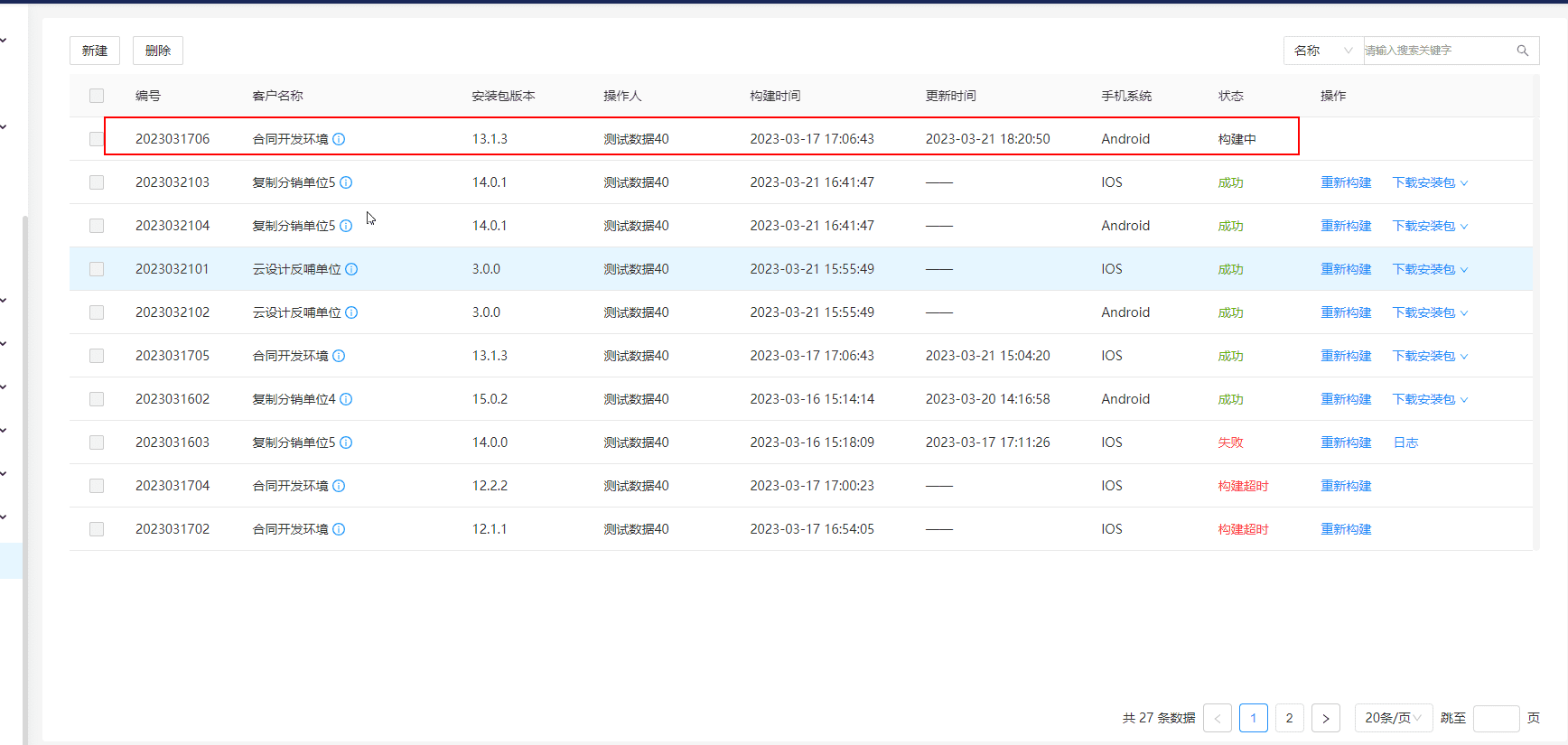
Task: Toggle the select-all header checkbox
Action: 97,96
